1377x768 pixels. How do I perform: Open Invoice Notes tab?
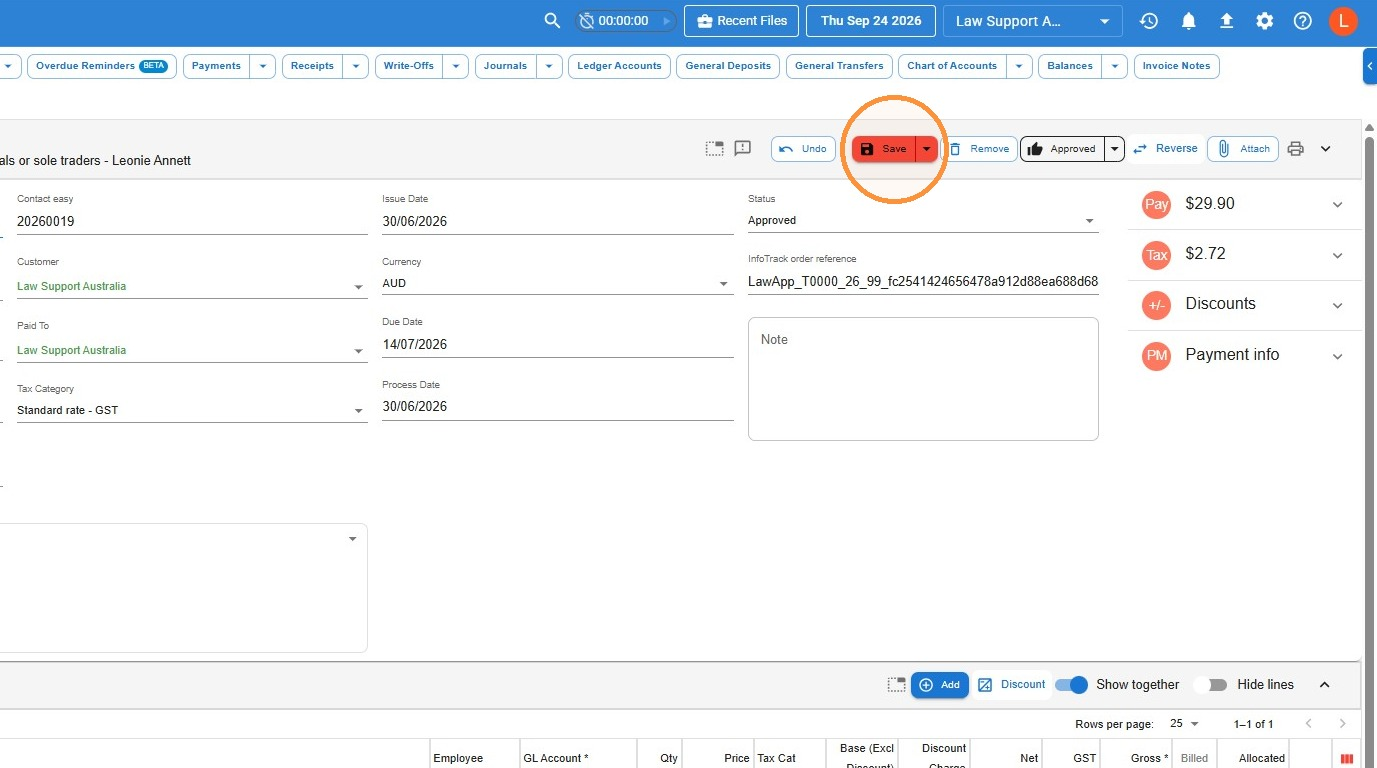point(1176,66)
